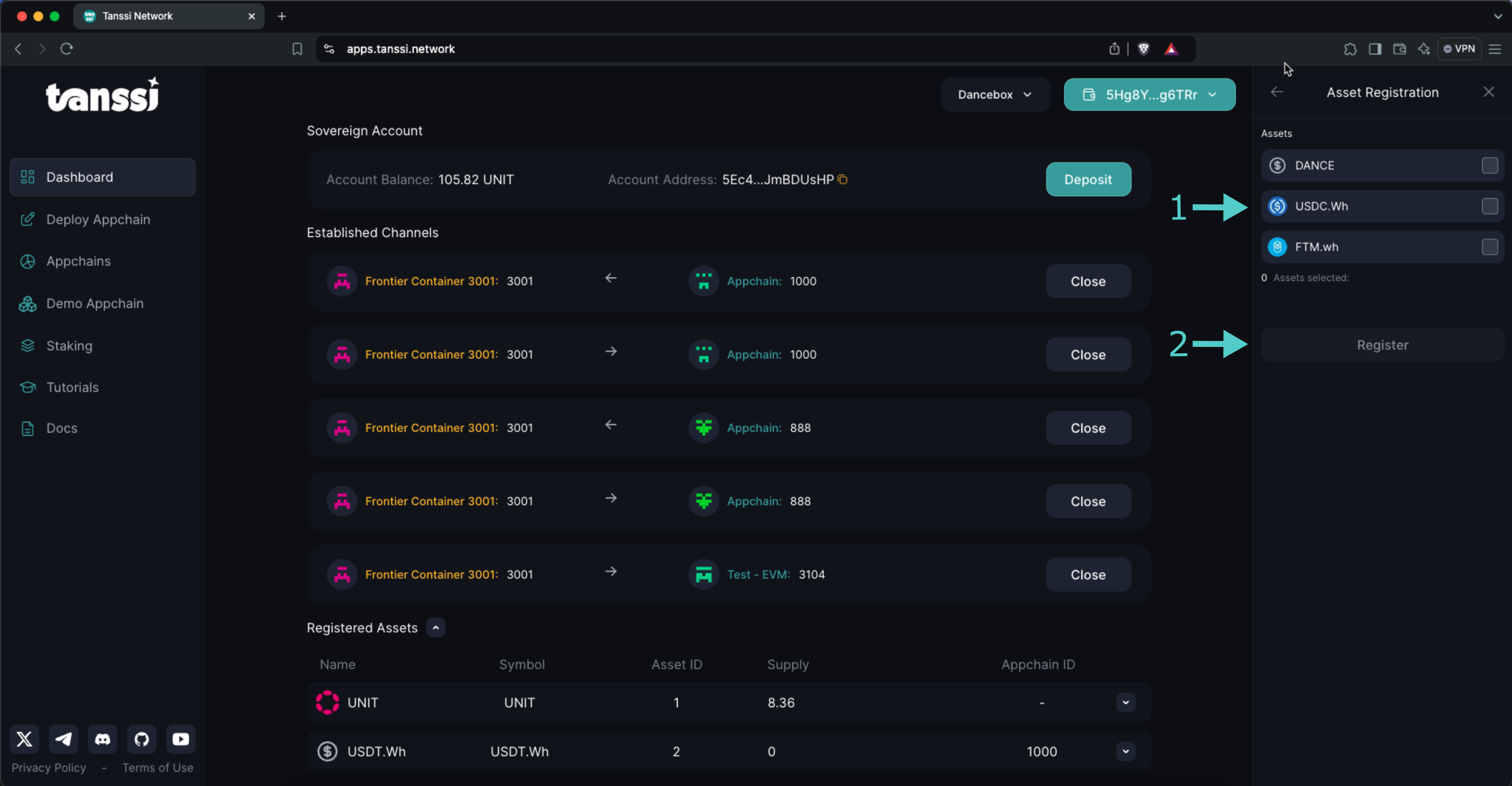1512x786 pixels.
Task: Collapse the Registered Assets section
Action: pyautogui.click(x=436, y=627)
